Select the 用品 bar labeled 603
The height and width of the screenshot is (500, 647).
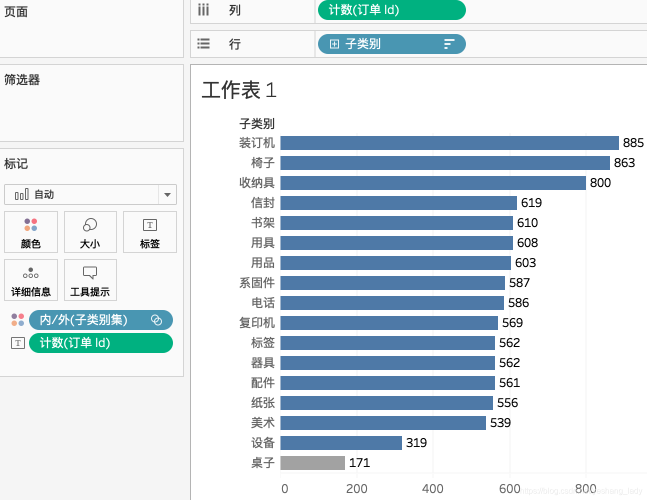(396, 263)
